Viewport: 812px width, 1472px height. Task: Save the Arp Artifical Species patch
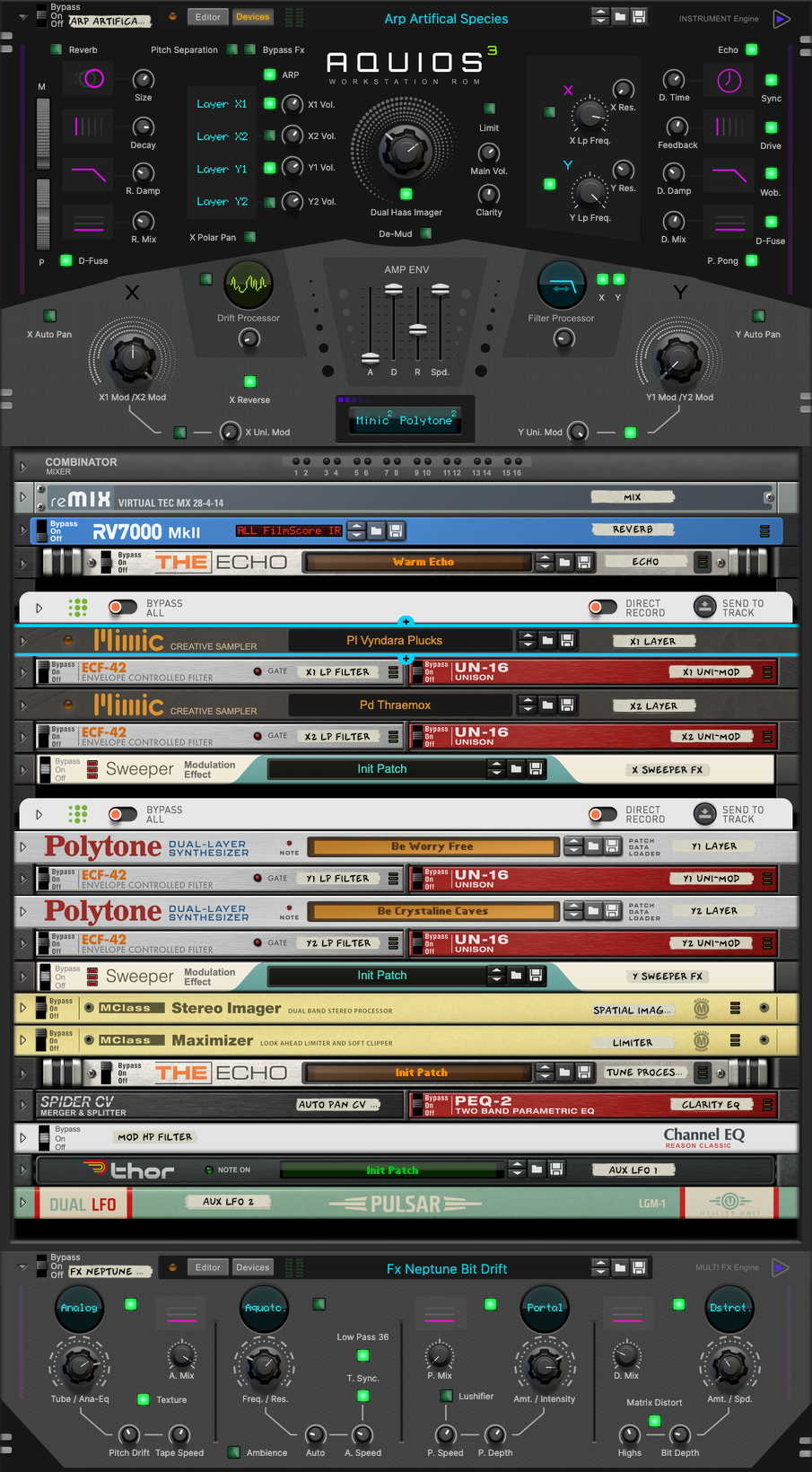click(639, 16)
